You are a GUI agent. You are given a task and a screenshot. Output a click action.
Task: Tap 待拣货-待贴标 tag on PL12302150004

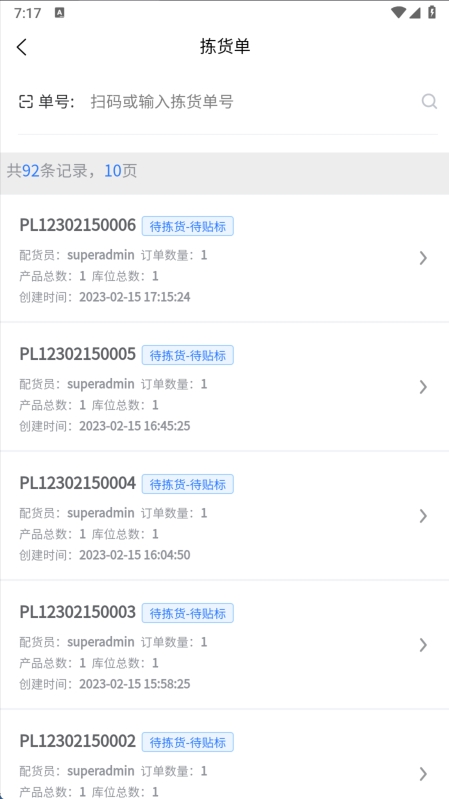188,484
